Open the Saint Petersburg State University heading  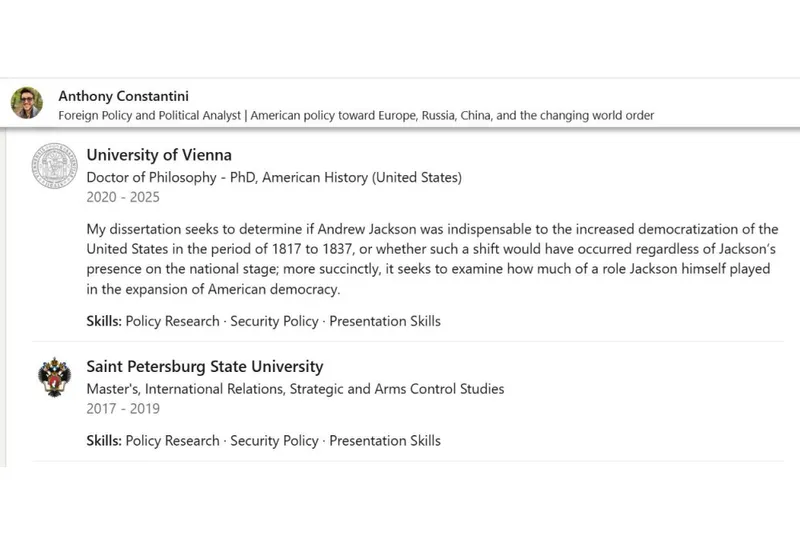pos(205,367)
